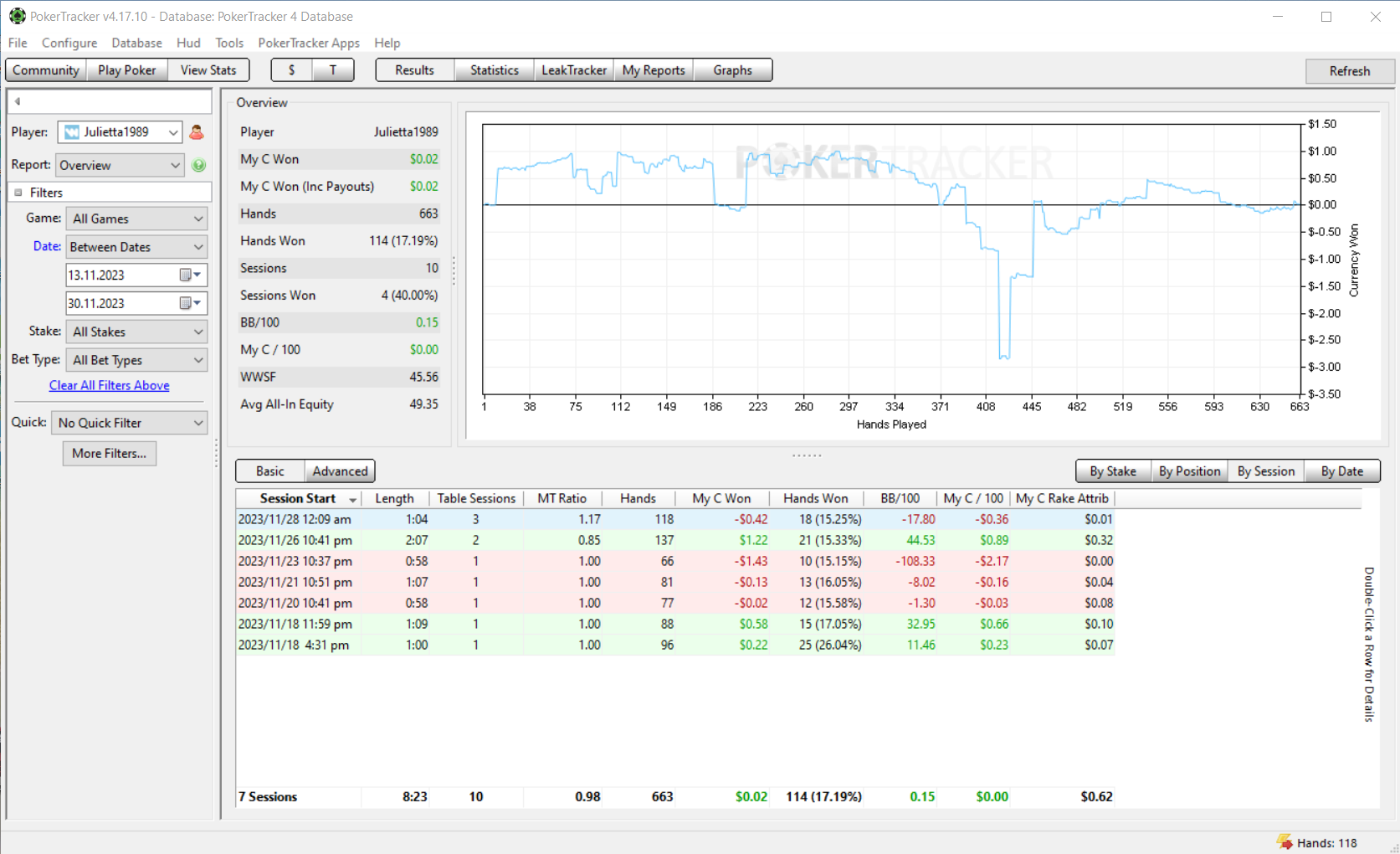Sort by Hands column header

click(x=638, y=498)
